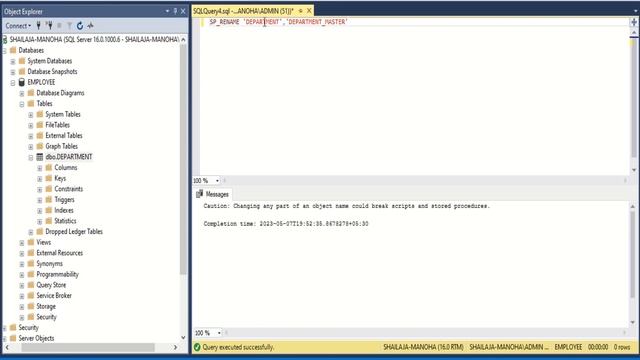Select the Synonyms folder
640x360 pixels.
[49, 264]
